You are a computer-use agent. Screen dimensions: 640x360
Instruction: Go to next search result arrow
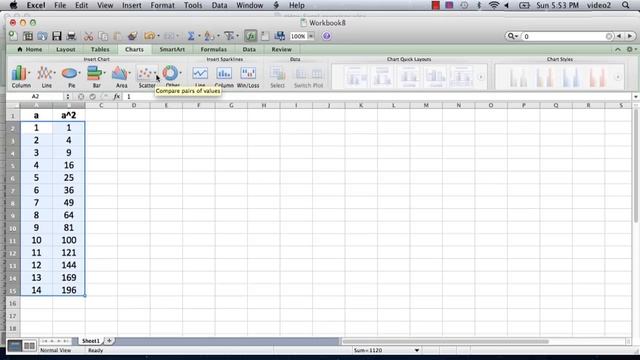[629, 36]
